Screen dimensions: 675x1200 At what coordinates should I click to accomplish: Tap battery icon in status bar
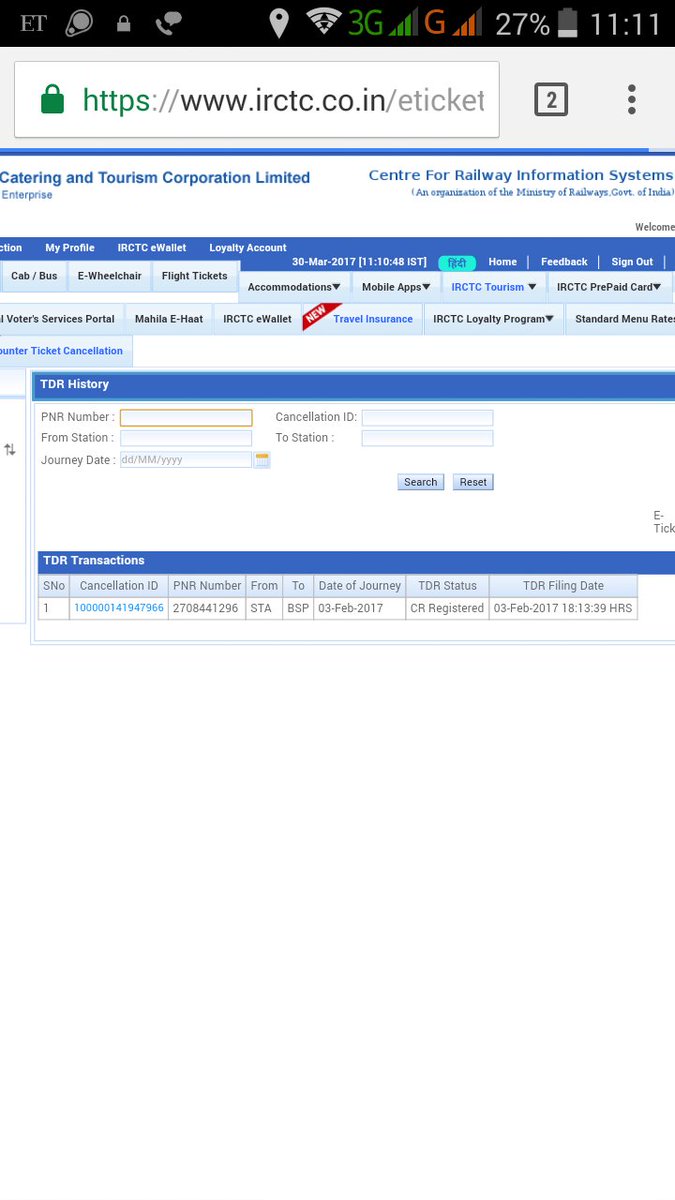pyautogui.click(x=568, y=23)
